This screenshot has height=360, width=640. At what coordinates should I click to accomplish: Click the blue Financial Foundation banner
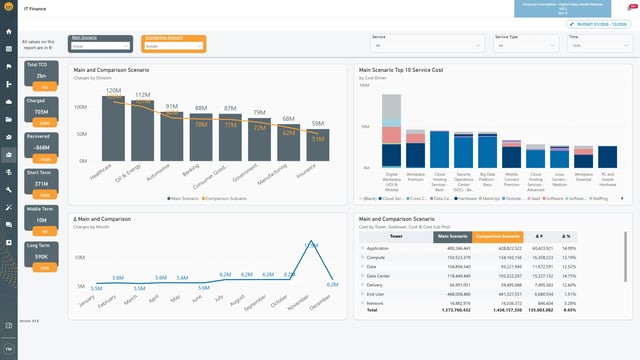point(562,9)
